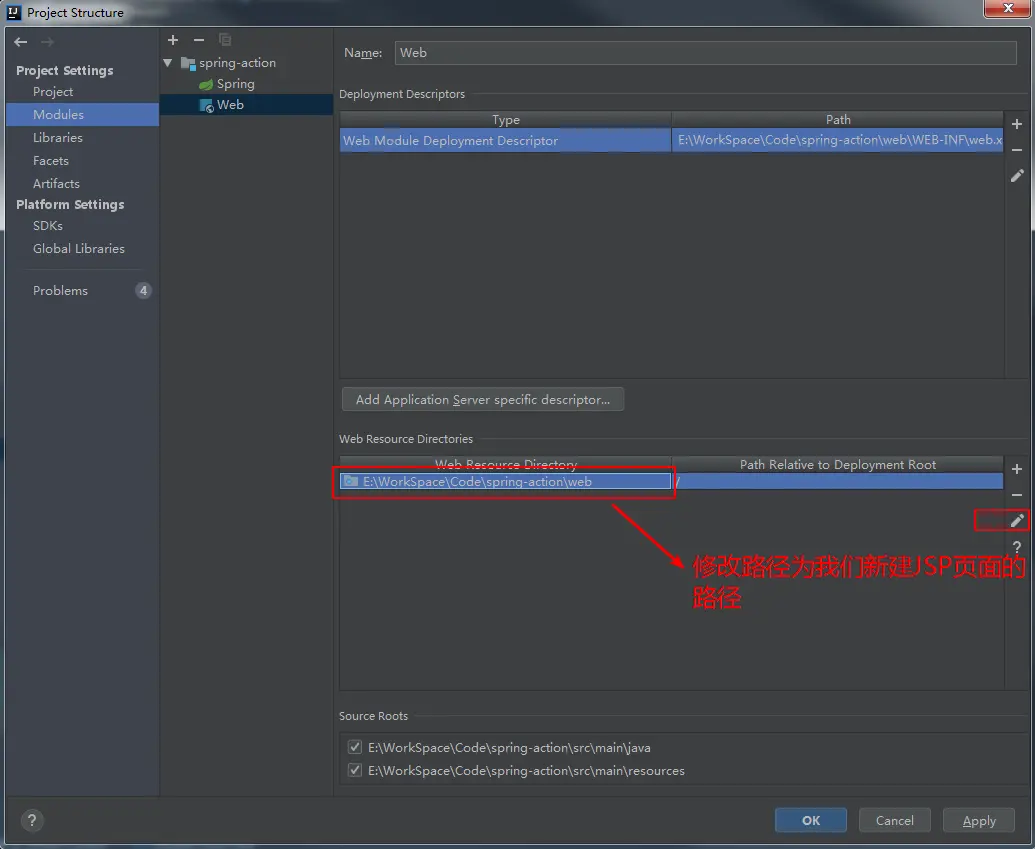
Task: Close the Project Structure dialog
Action: [1007, 9]
